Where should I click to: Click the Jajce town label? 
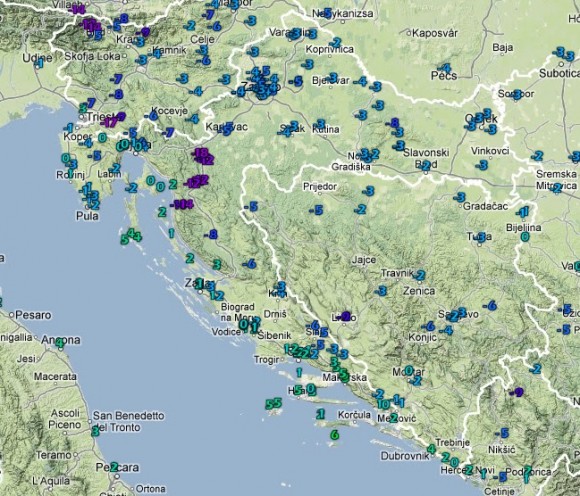[364, 260]
